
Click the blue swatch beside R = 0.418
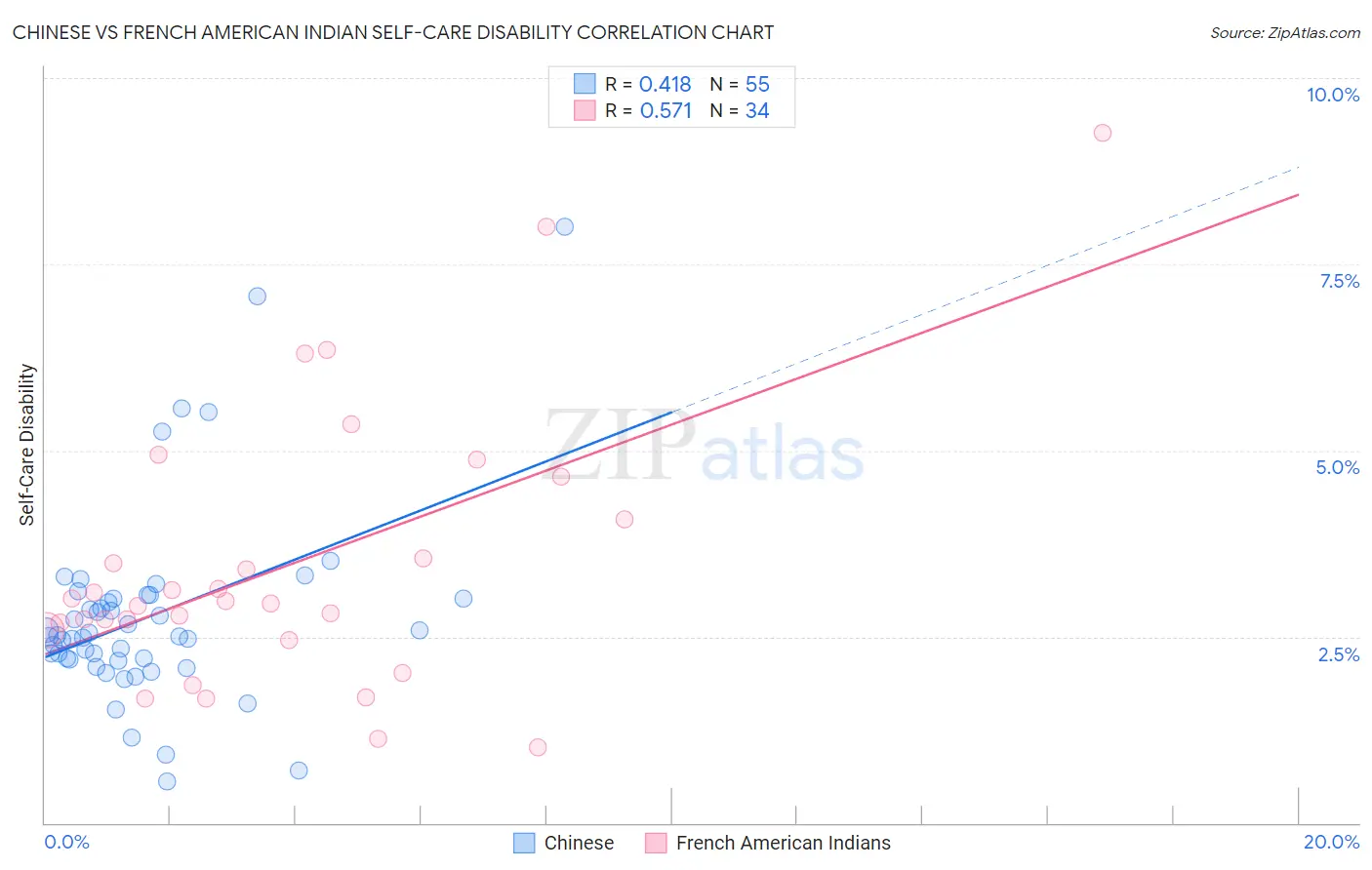pos(585,84)
